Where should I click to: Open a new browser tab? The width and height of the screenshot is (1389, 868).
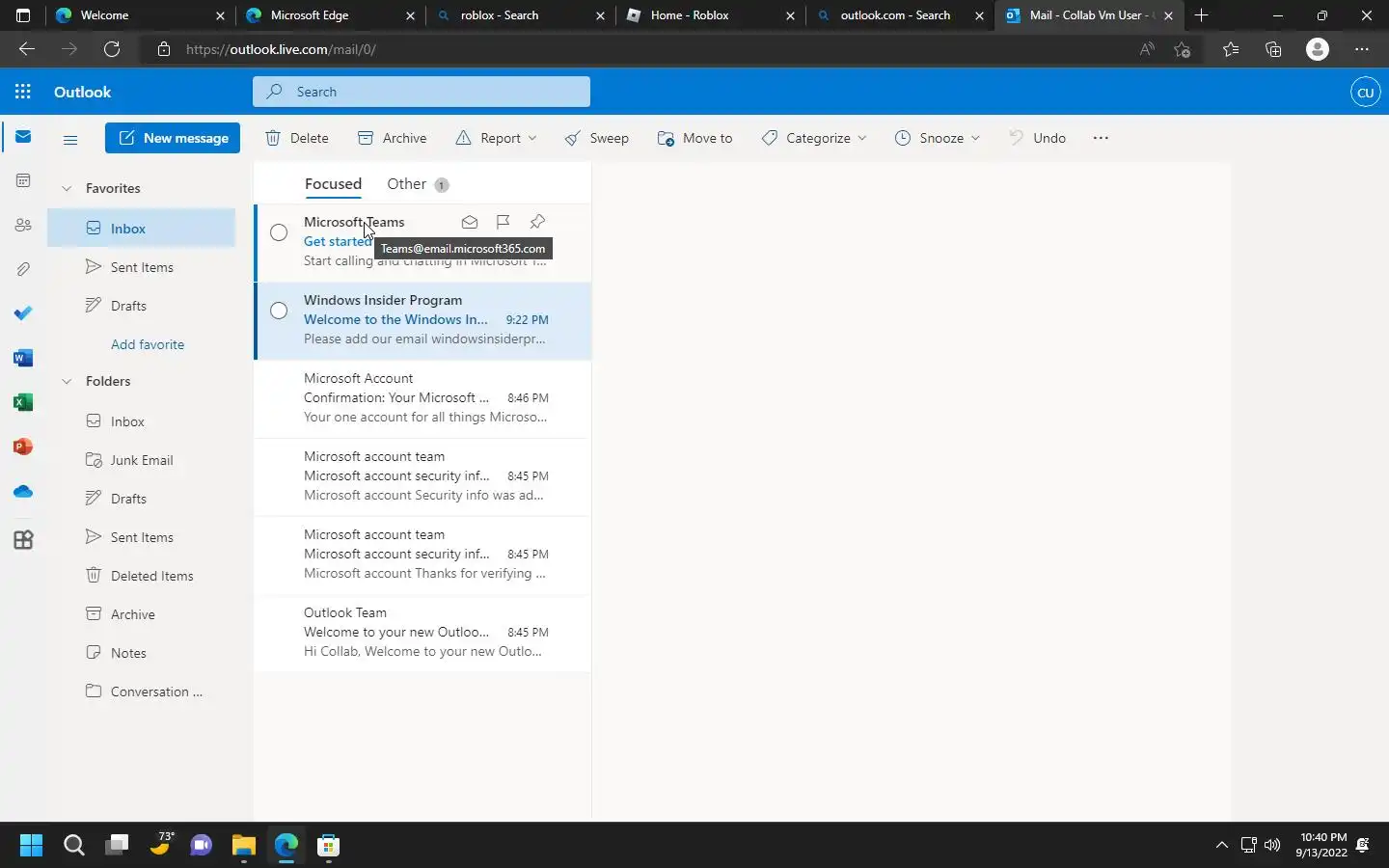pos(1201,15)
